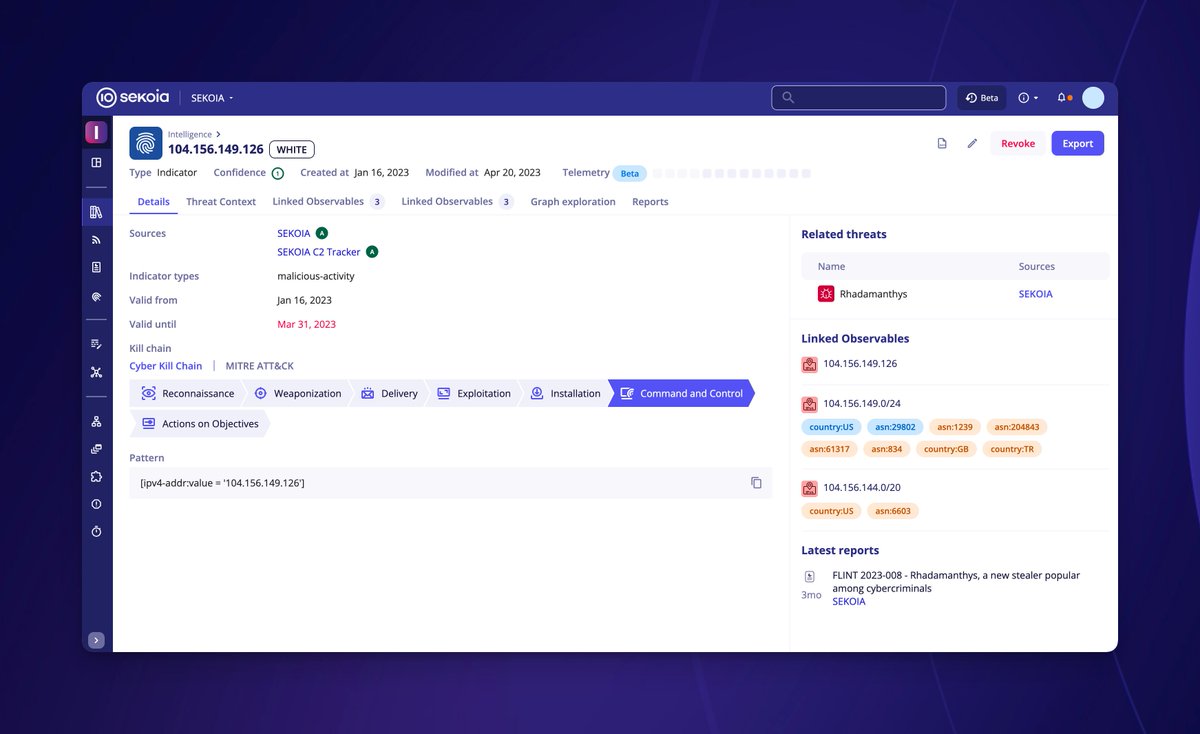Open the stacked devices icon in sidebar
1200x734 pixels.
96,449
